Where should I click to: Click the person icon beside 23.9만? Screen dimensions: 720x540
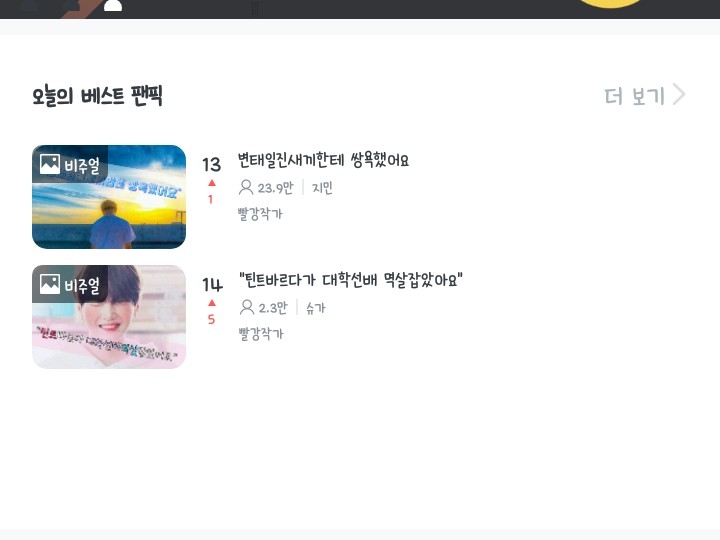pyautogui.click(x=246, y=187)
